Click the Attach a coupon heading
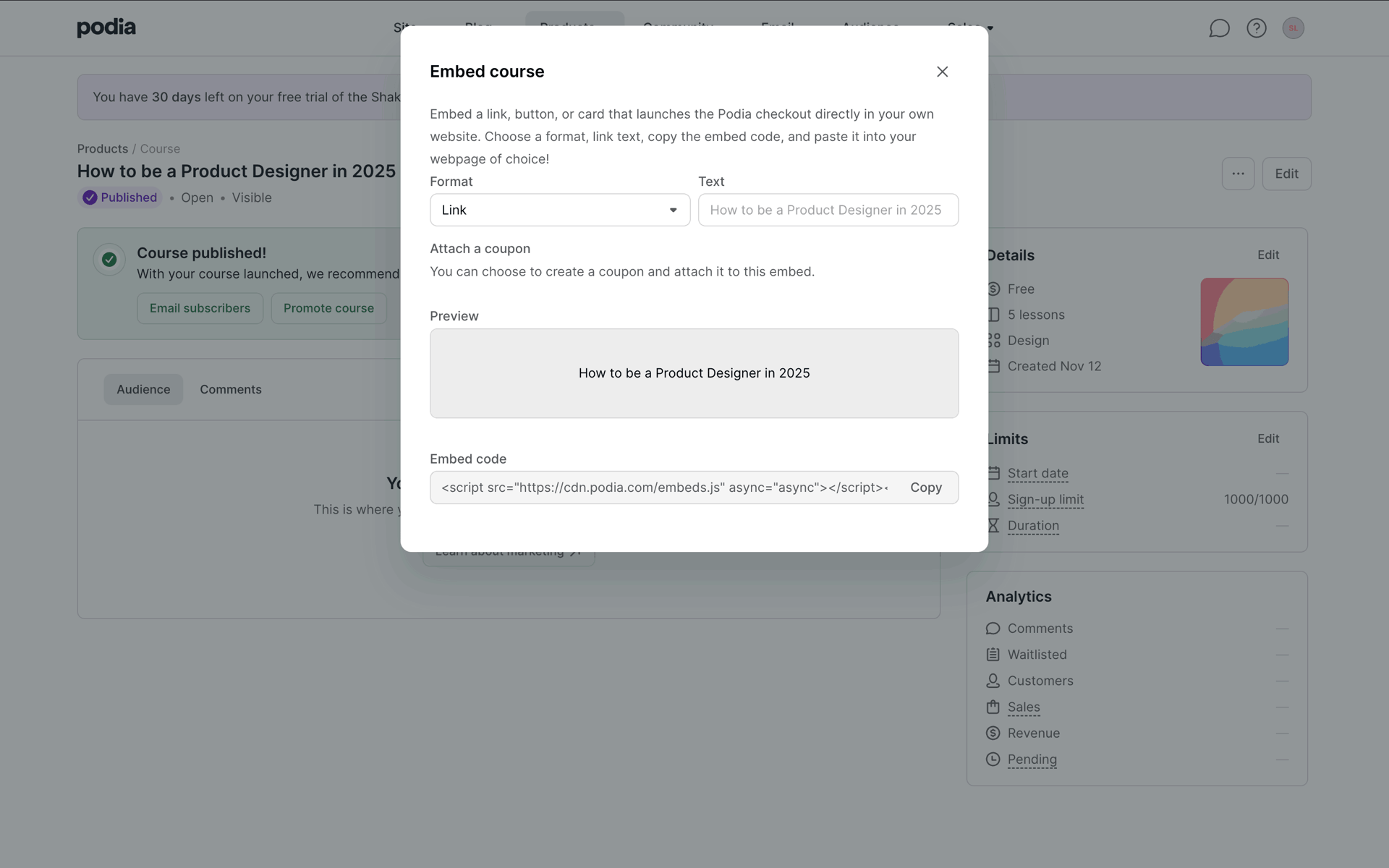1389x868 pixels. tap(480, 249)
